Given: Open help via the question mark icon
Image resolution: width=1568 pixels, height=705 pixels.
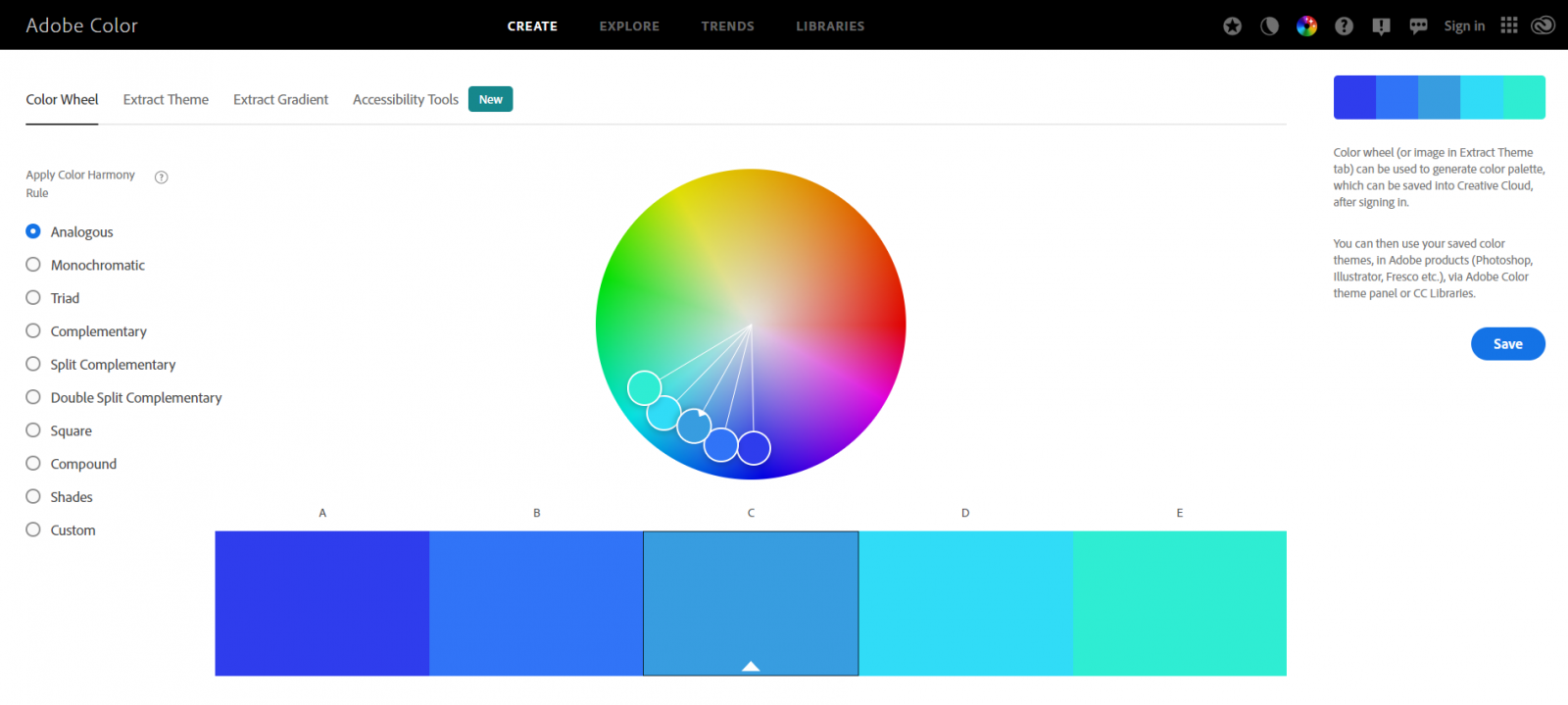Looking at the screenshot, I should 1344,26.
